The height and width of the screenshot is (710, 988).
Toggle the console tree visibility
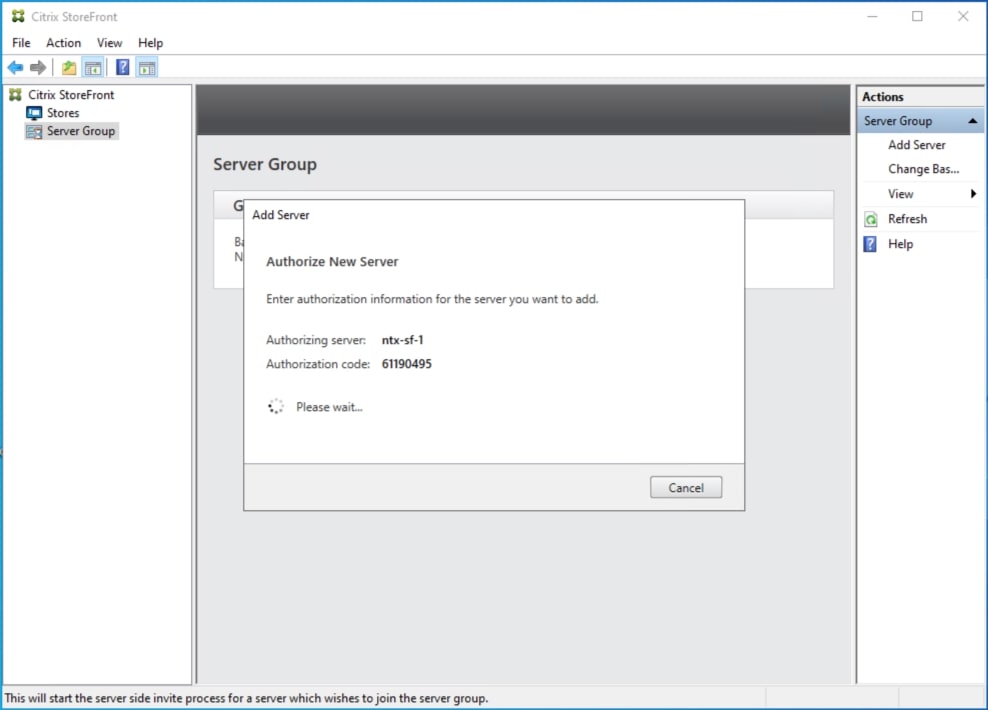(x=93, y=67)
